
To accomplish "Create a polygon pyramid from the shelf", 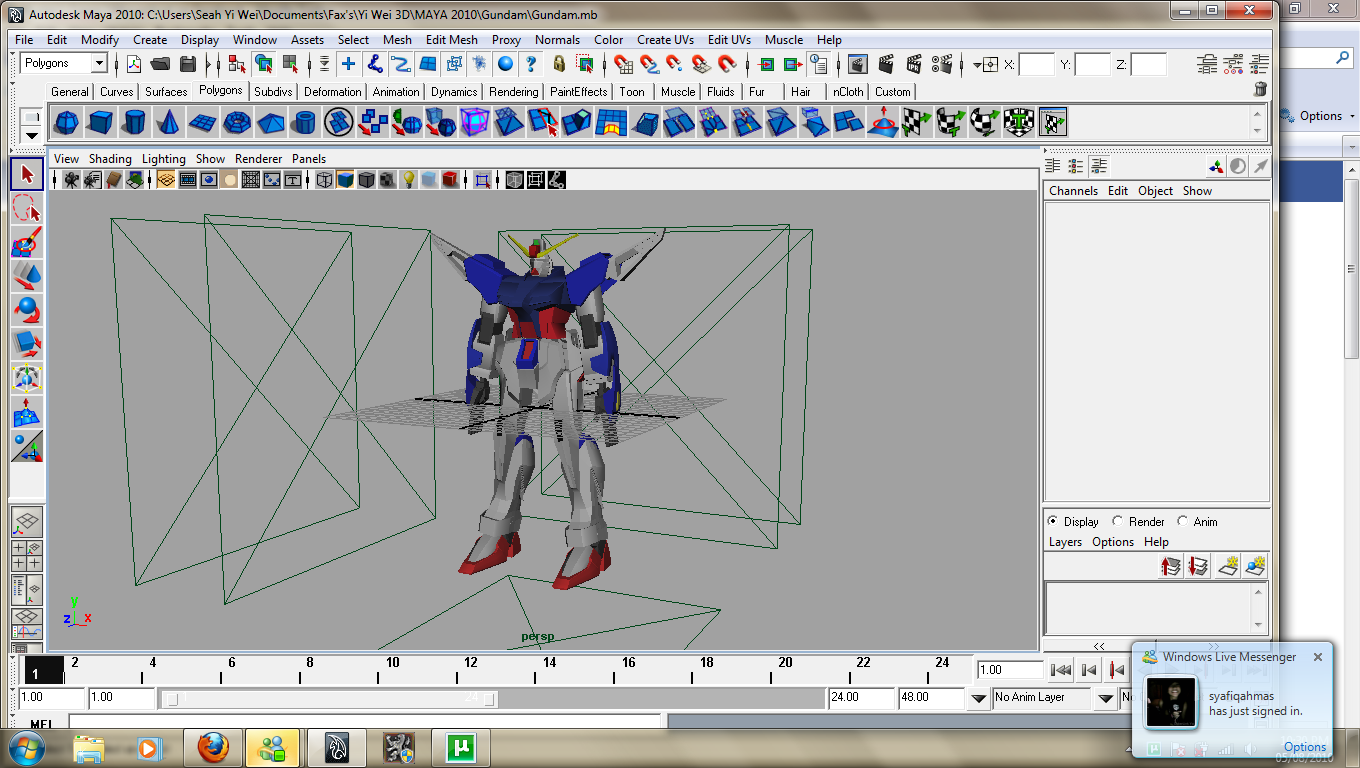I will [270, 123].
